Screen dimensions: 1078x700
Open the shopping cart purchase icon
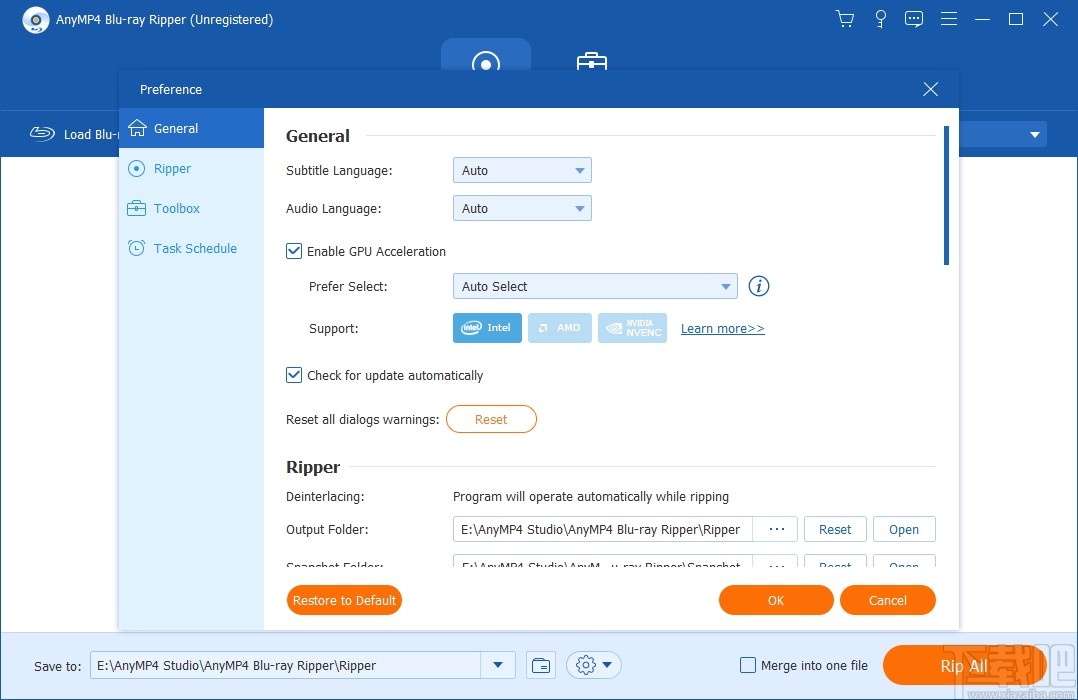coord(845,19)
